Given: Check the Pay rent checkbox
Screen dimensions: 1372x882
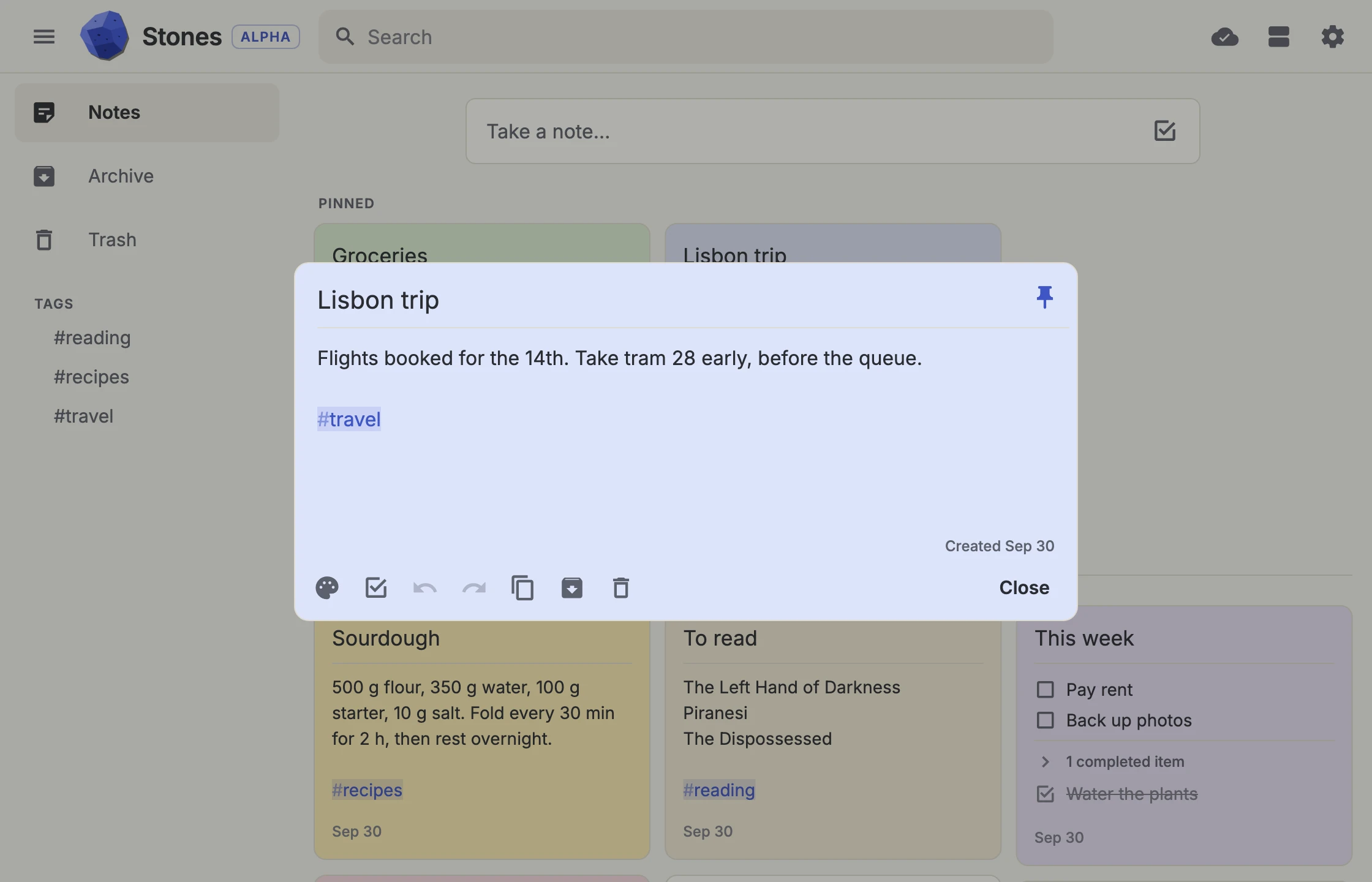Looking at the screenshot, I should click(x=1045, y=690).
